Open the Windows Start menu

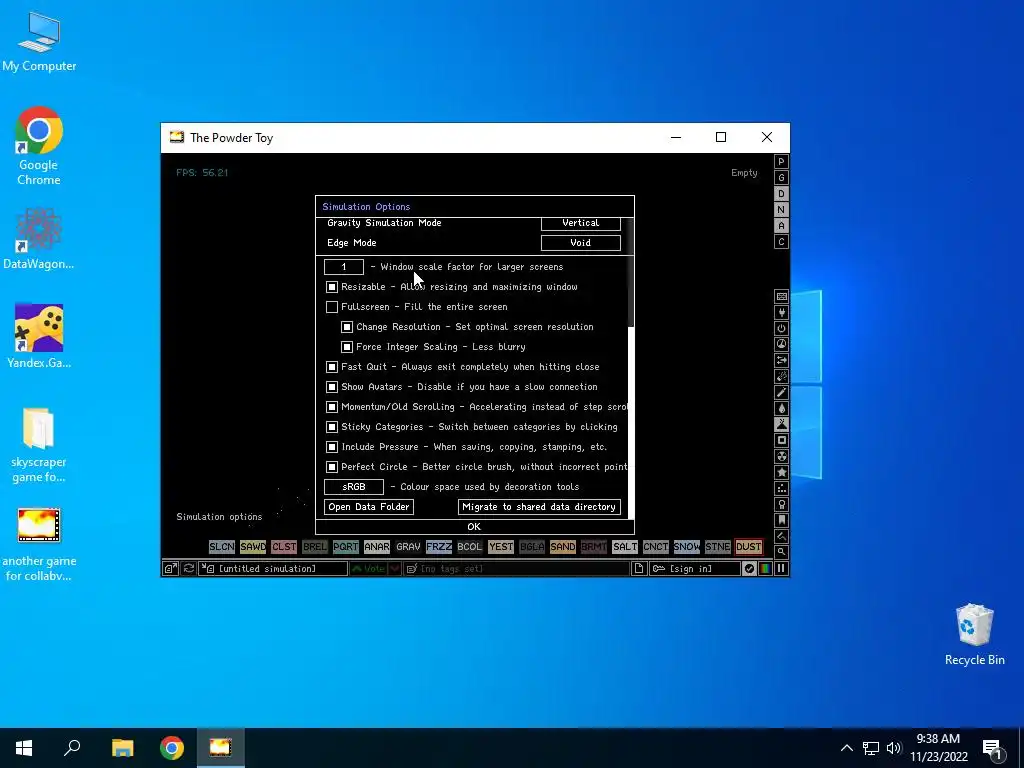[24, 748]
